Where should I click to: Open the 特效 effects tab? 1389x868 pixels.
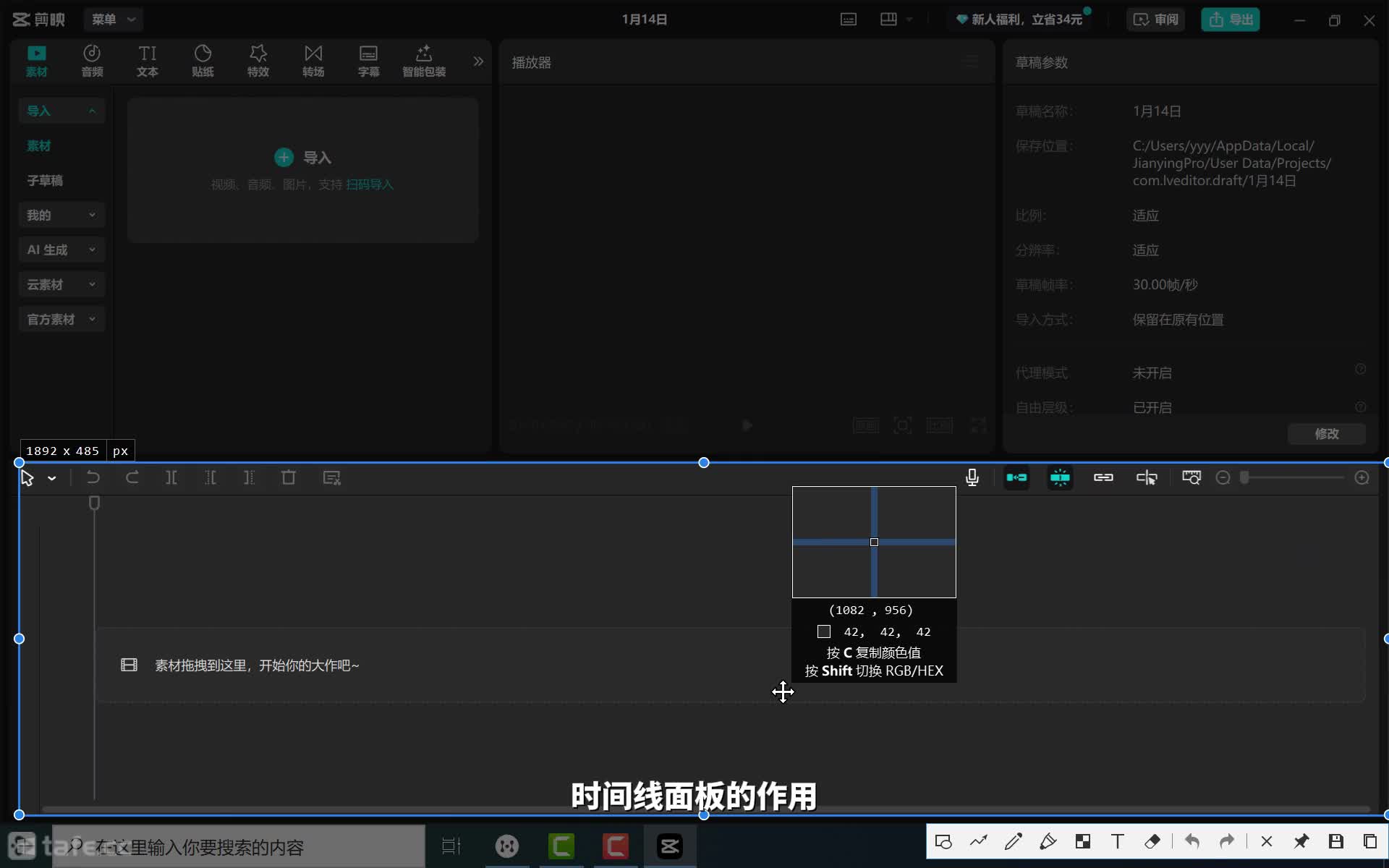pos(258,61)
